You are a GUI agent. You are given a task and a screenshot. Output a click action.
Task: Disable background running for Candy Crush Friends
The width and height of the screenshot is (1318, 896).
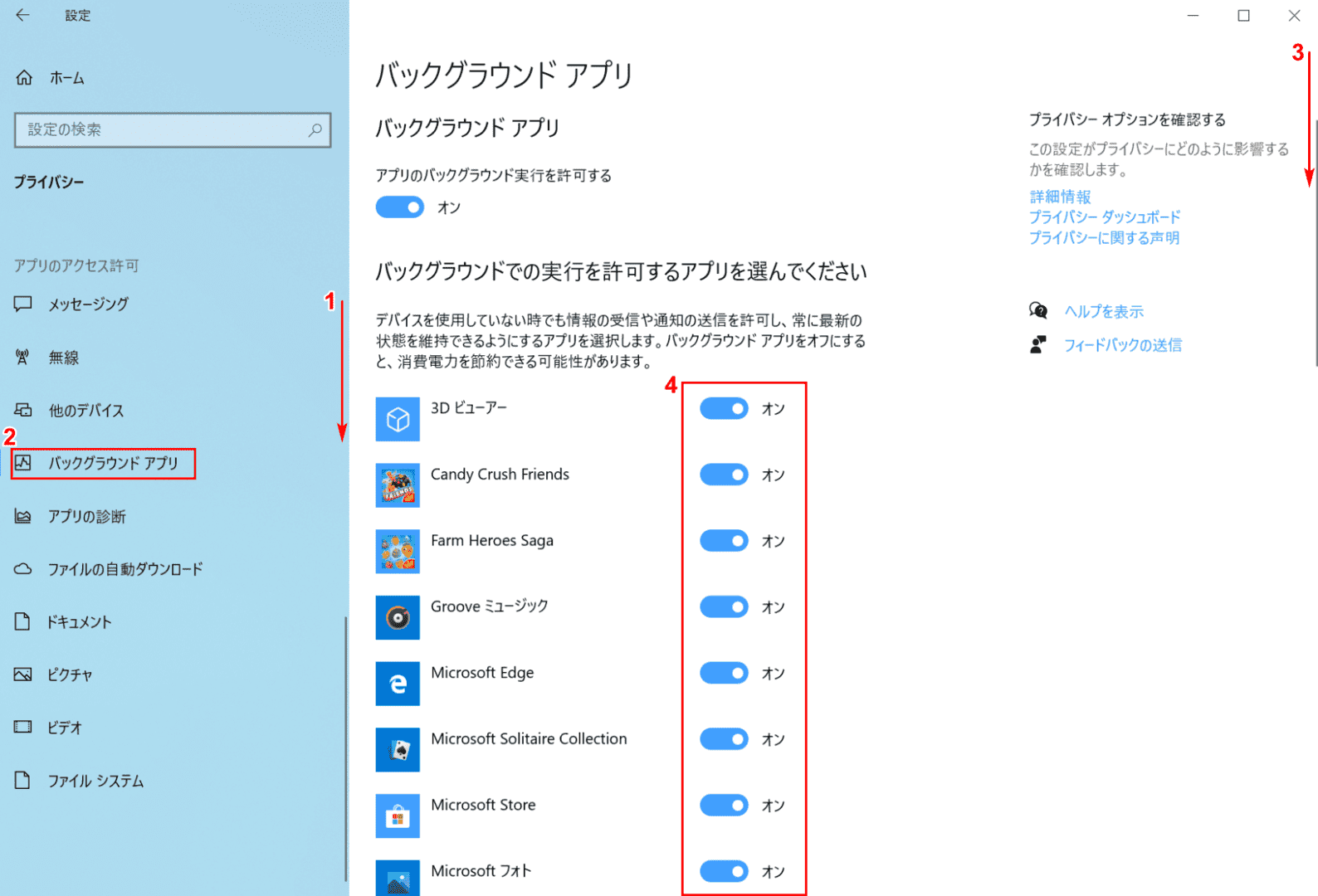[x=724, y=475]
